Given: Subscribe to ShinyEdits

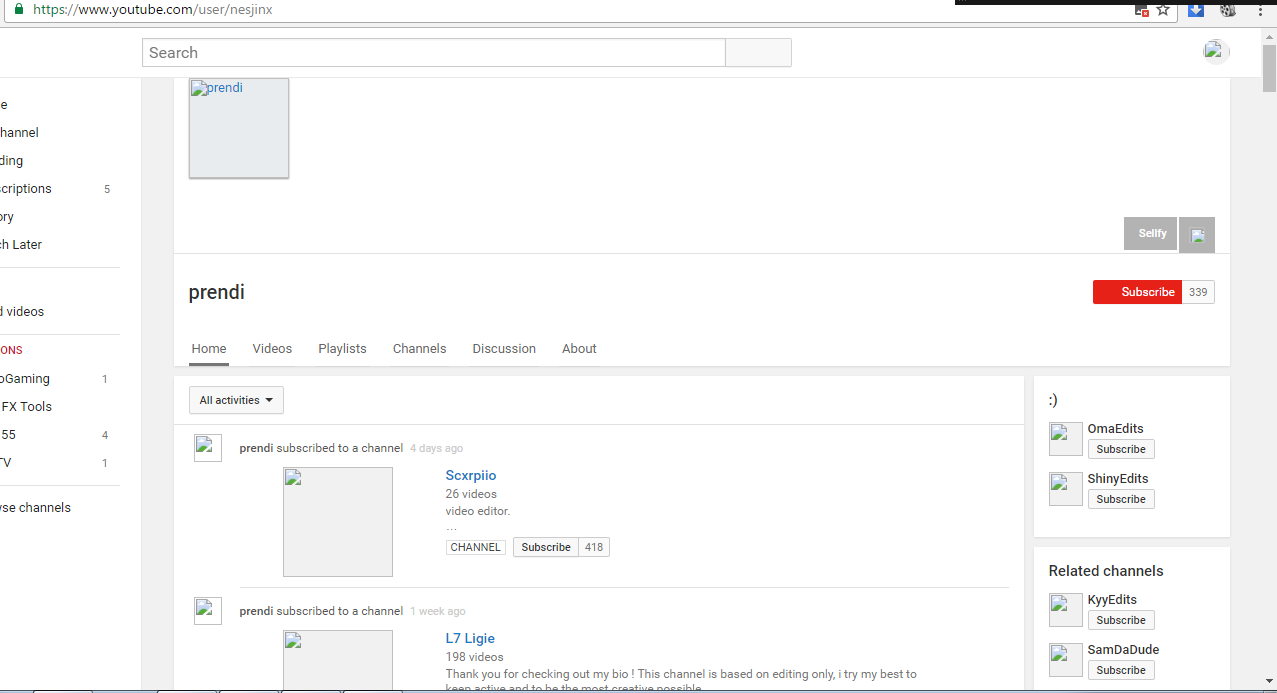Looking at the screenshot, I should (1121, 499).
